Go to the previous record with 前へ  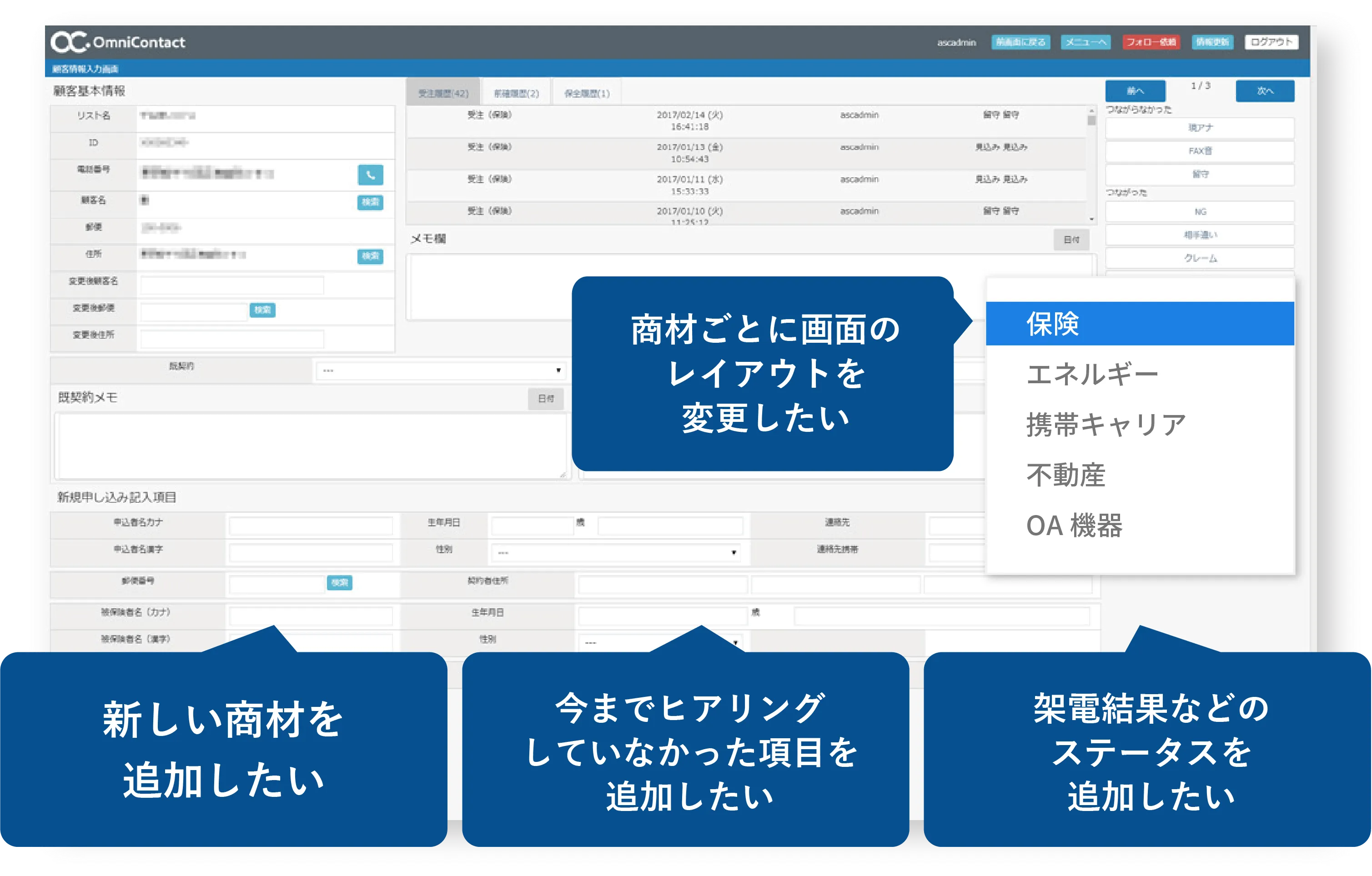[x=1135, y=91]
